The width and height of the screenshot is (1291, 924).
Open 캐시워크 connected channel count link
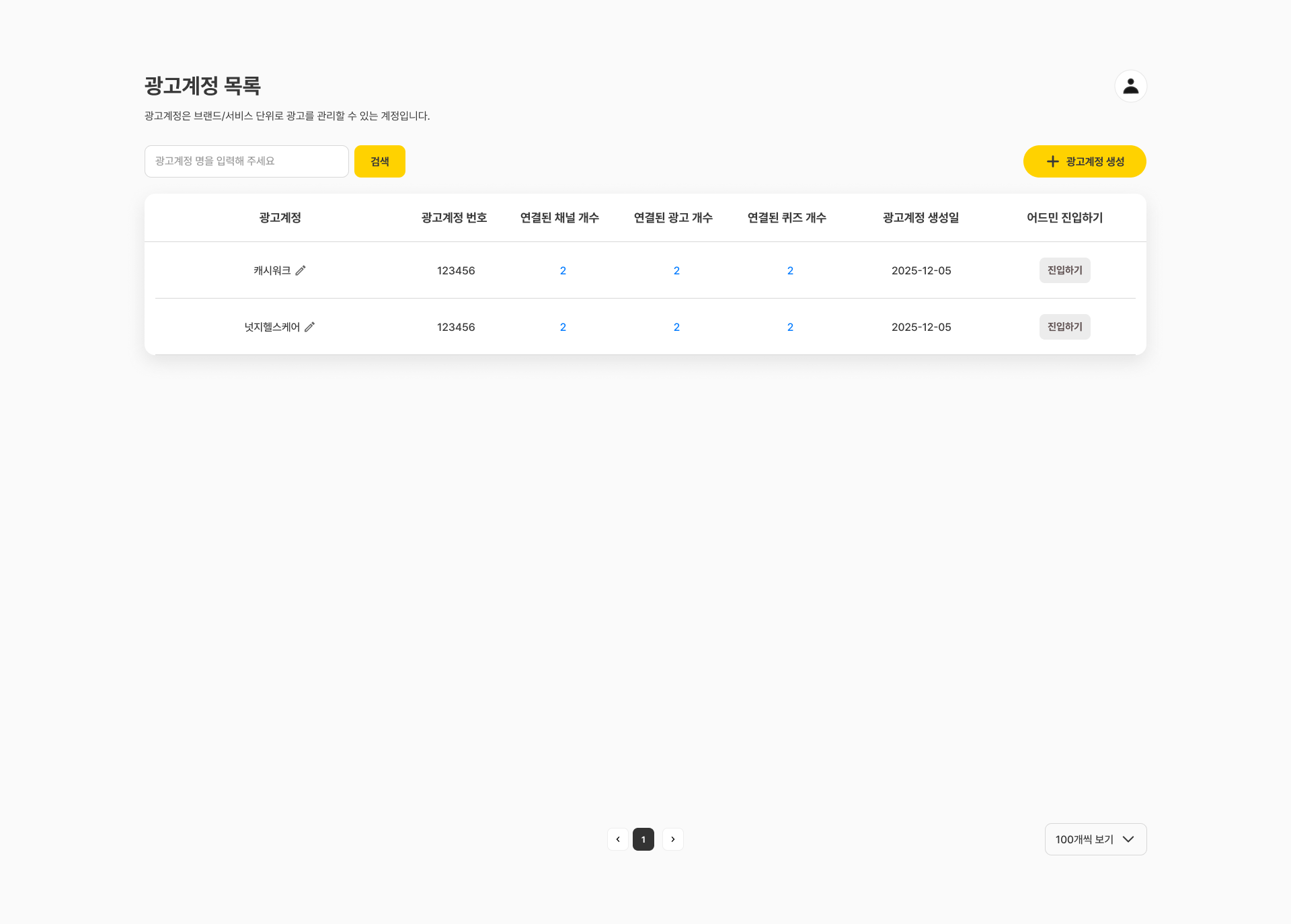pos(563,270)
